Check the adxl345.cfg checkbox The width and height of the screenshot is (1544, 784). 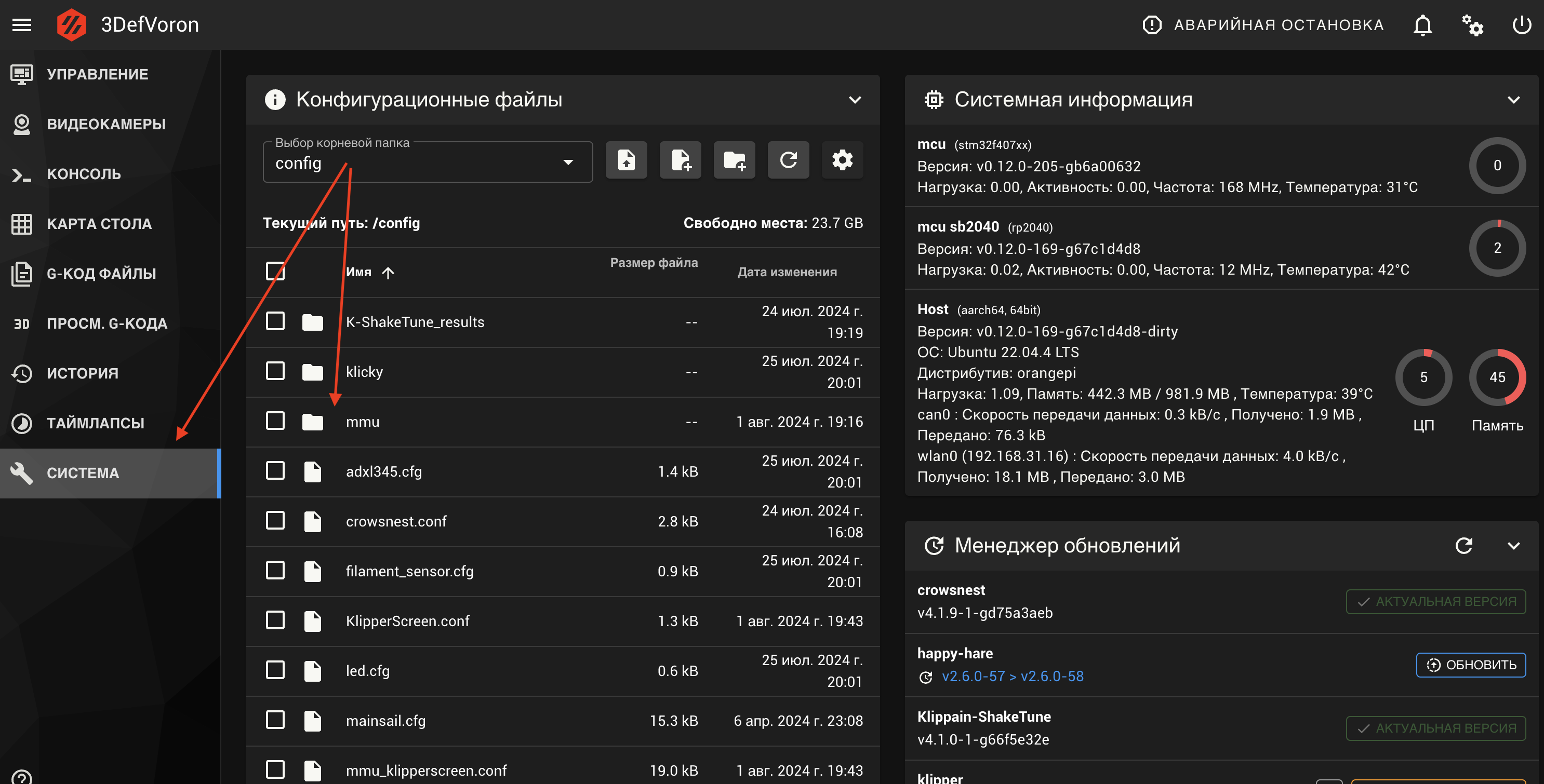pos(275,470)
